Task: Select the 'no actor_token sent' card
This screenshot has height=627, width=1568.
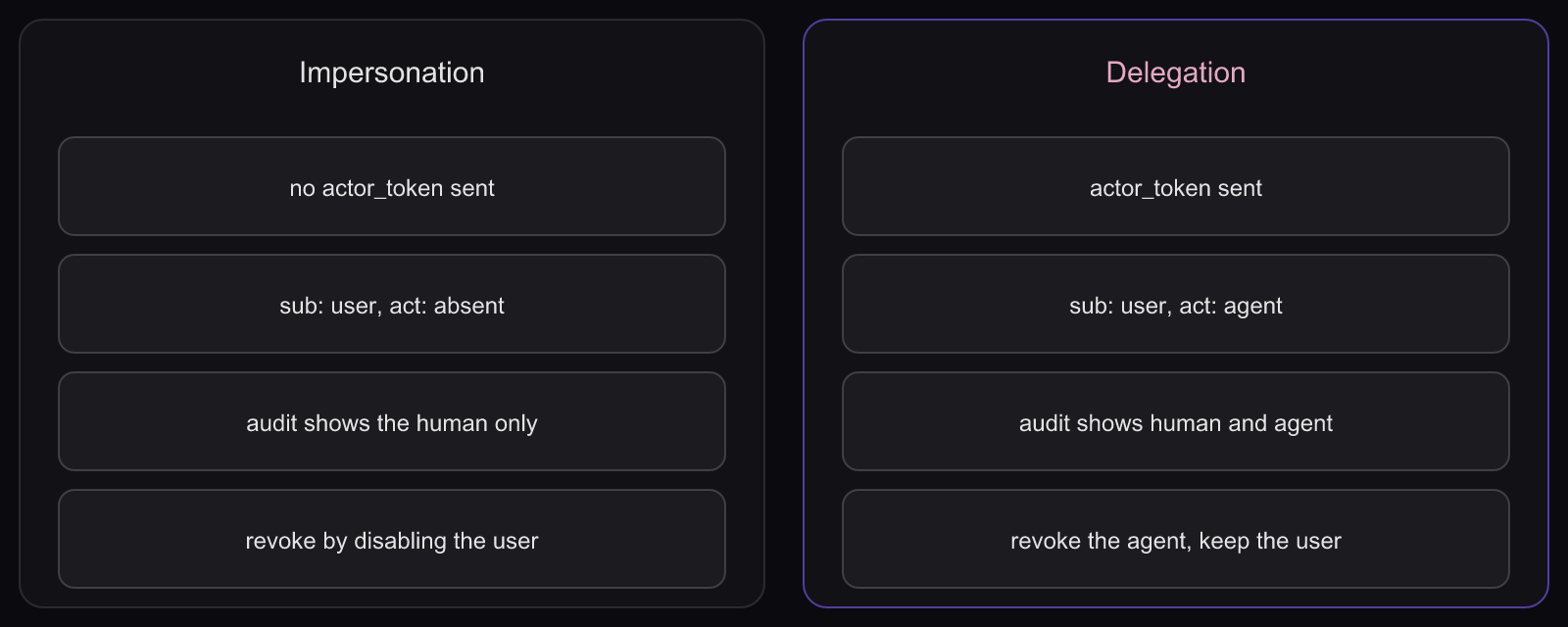Action: tap(392, 186)
